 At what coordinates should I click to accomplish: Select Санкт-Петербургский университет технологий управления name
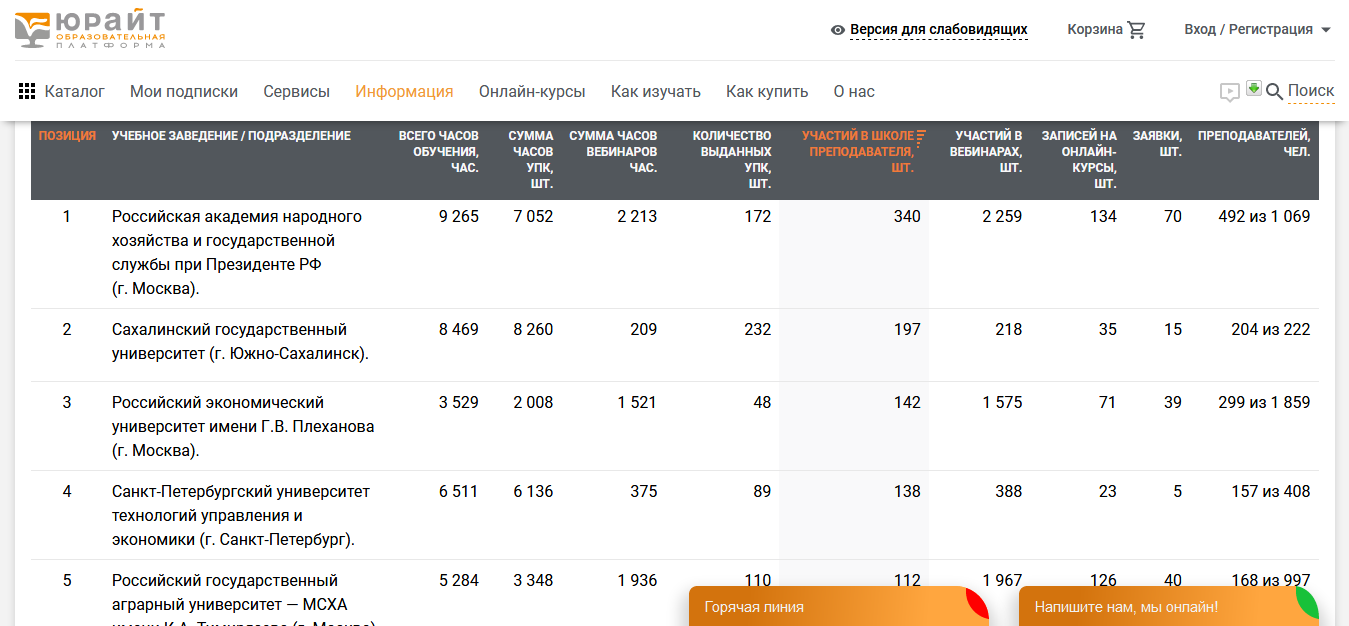241,516
